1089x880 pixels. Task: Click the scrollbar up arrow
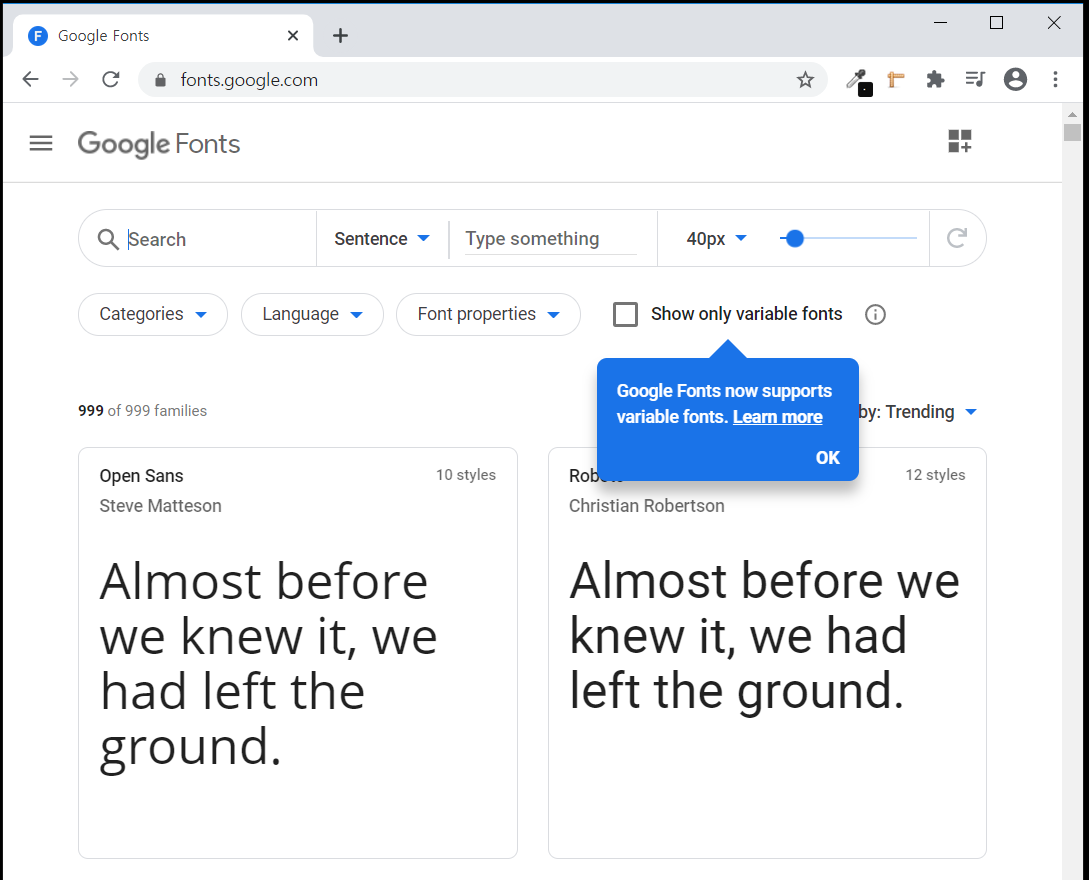(1072, 114)
